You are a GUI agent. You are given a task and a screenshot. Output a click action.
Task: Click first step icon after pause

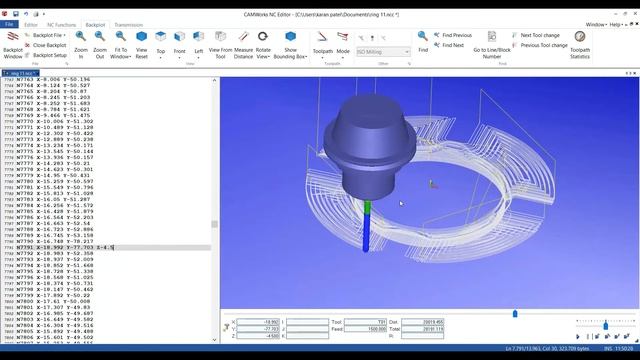[x=597, y=336]
